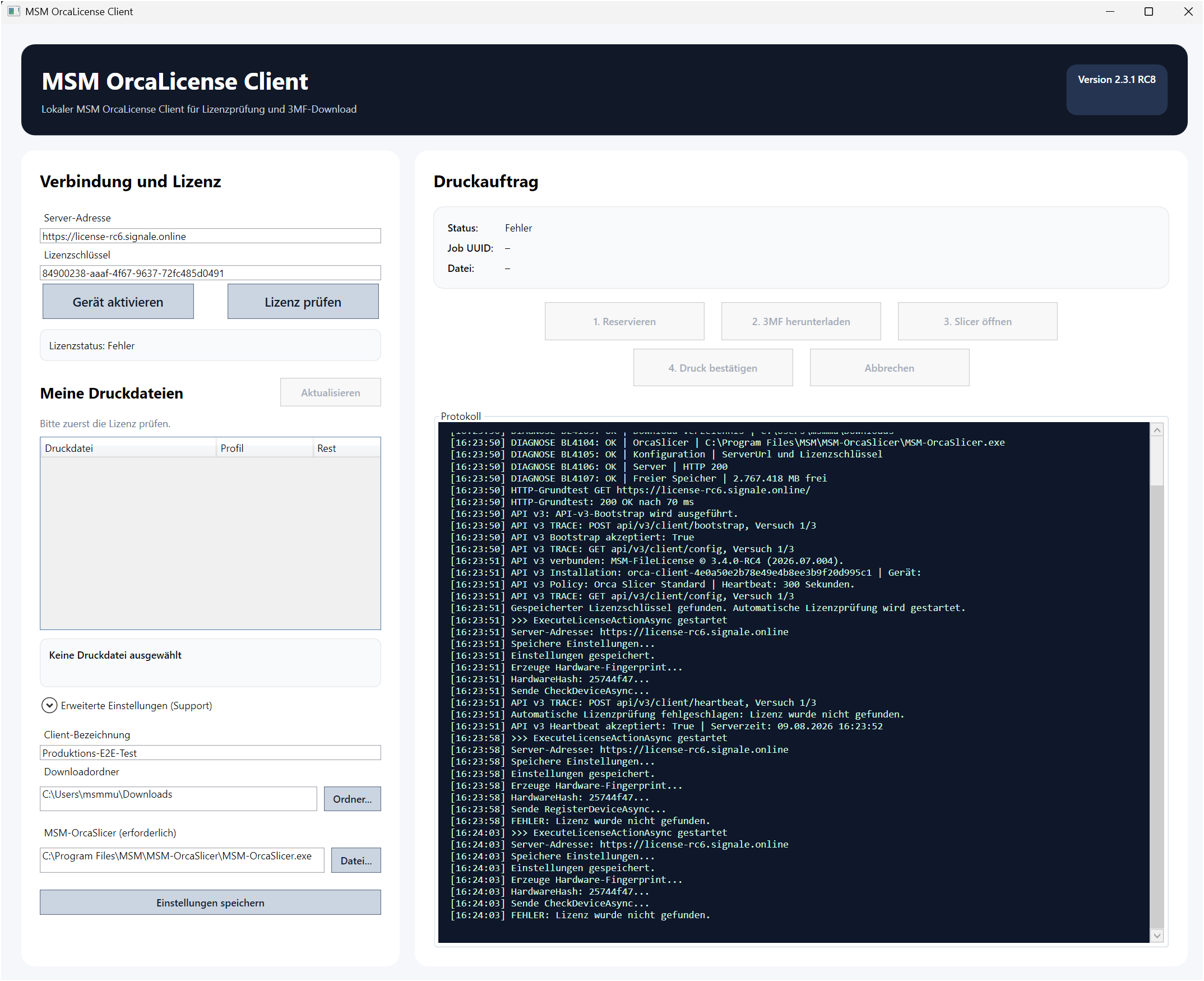Click the Lizenz prüfen button
Screen dimensions: 1204x981
click(x=303, y=302)
